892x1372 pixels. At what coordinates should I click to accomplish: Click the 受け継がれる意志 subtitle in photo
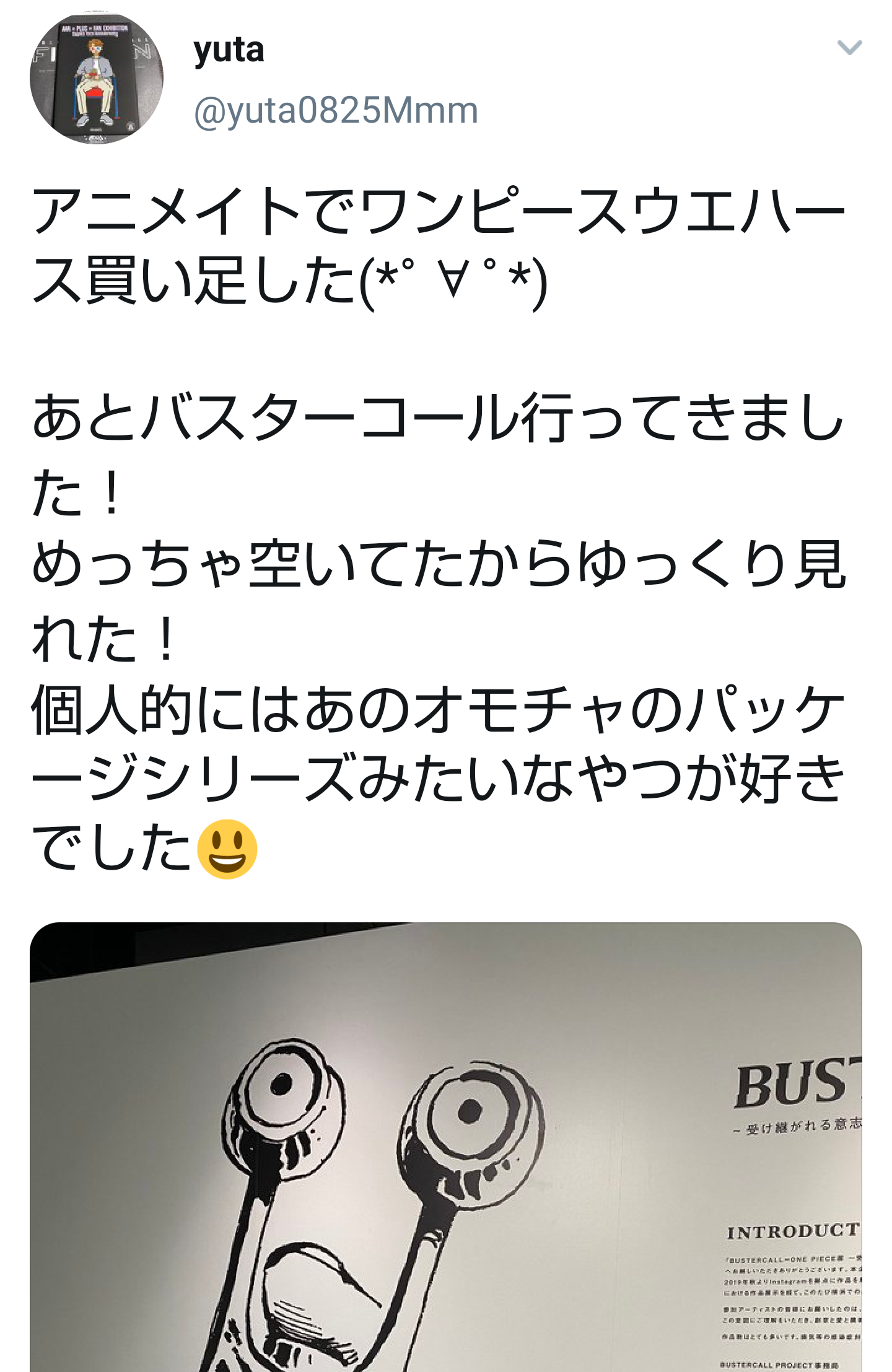797,1126
